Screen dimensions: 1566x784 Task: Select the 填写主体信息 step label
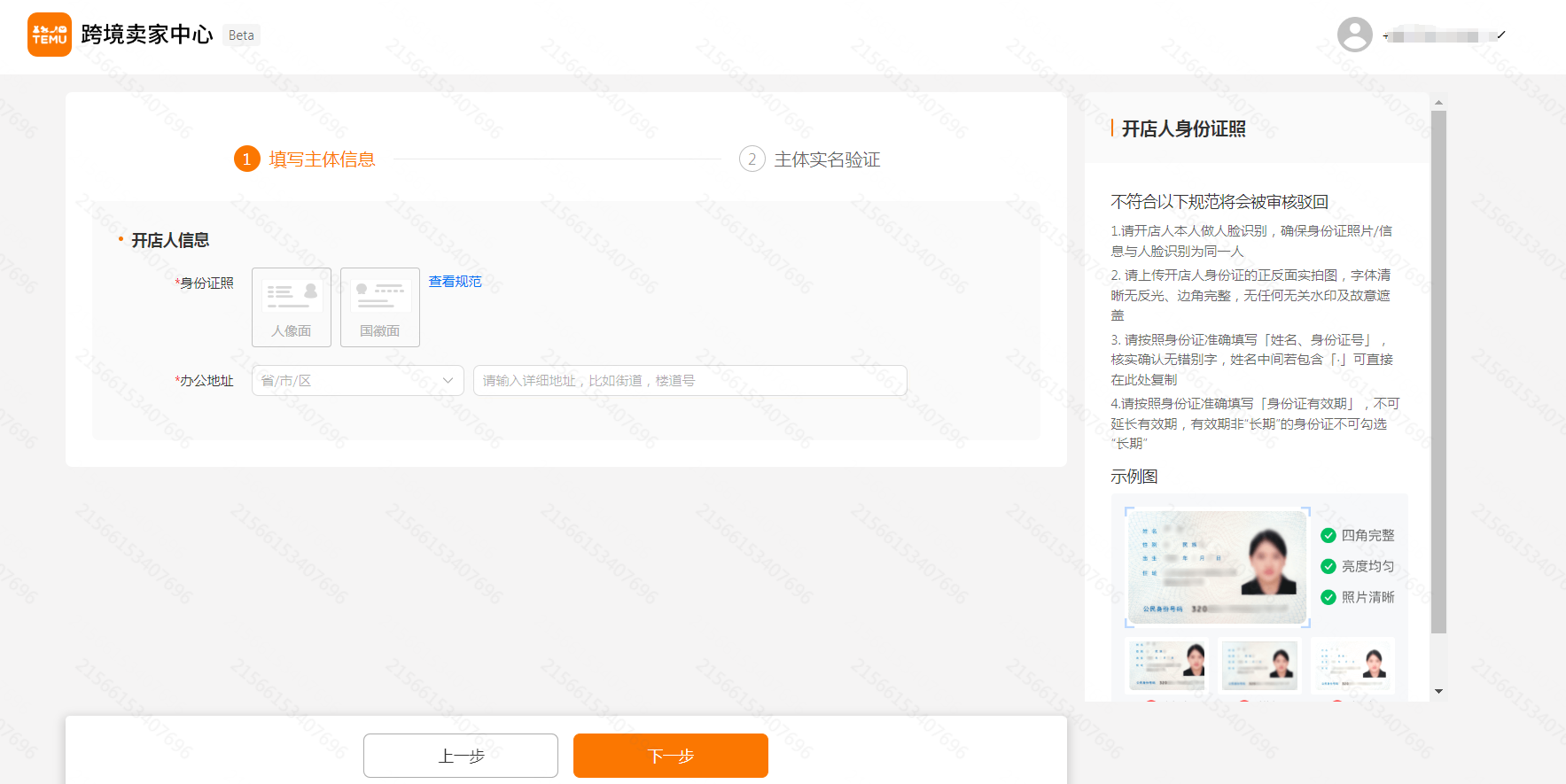[x=322, y=159]
